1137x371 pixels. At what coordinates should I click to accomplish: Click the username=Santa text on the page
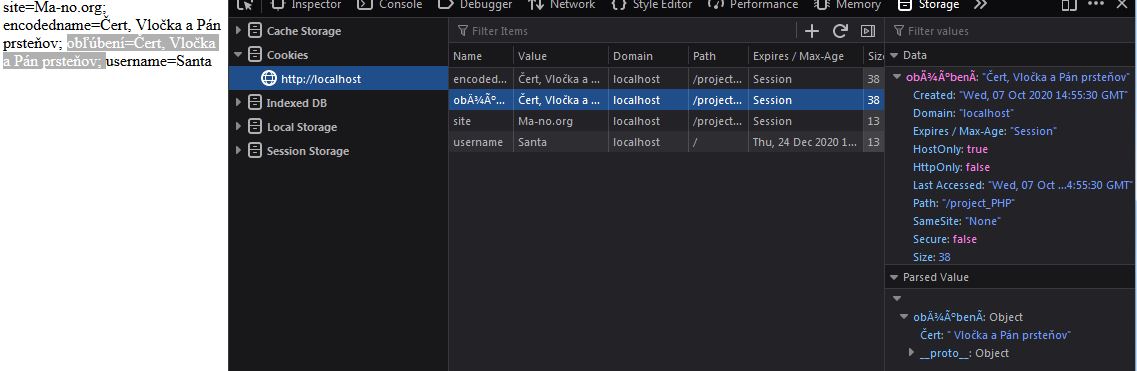159,62
